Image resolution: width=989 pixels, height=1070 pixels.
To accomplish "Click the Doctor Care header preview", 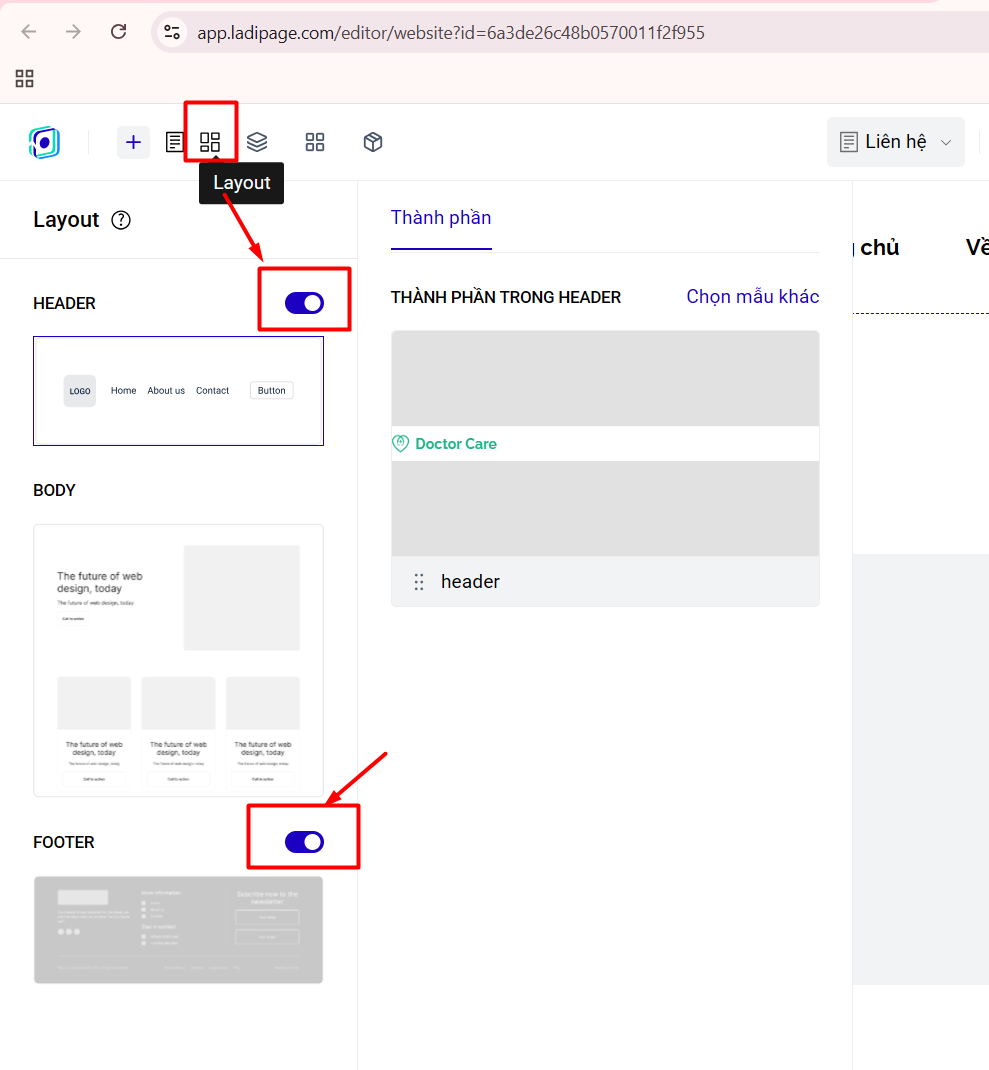I will pyautogui.click(x=605, y=444).
